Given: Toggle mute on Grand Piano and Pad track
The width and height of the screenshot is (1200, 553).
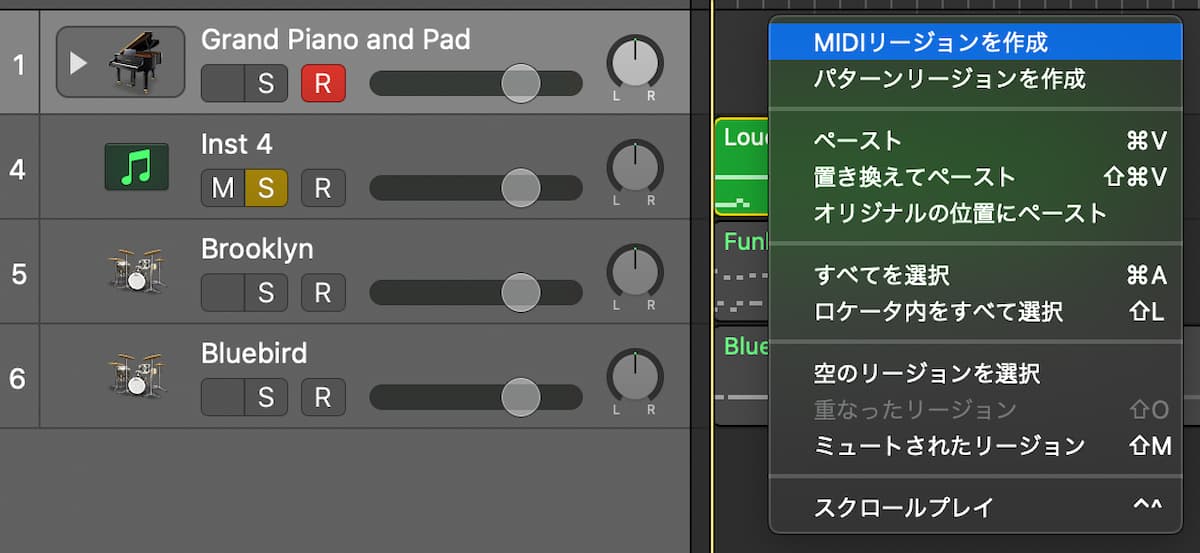Looking at the screenshot, I should pos(222,84).
